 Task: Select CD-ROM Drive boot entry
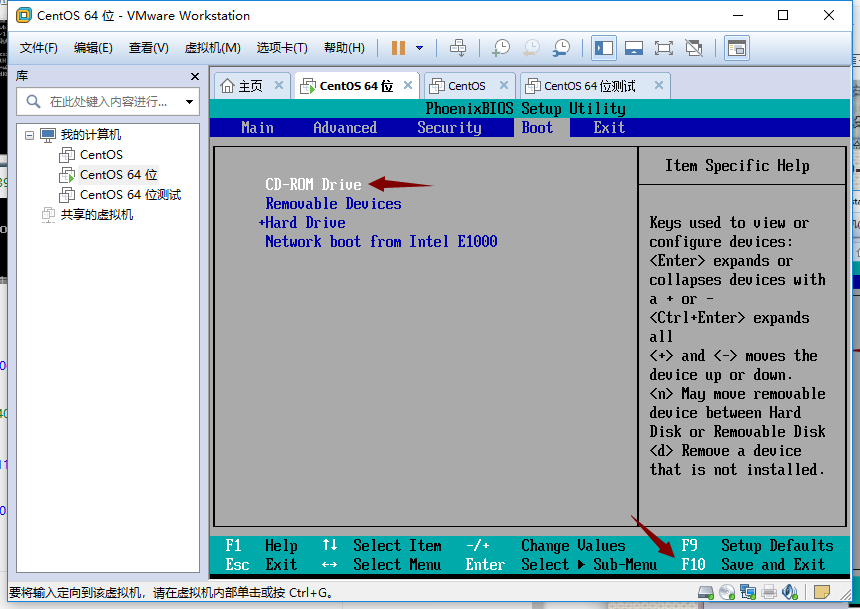click(313, 184)
